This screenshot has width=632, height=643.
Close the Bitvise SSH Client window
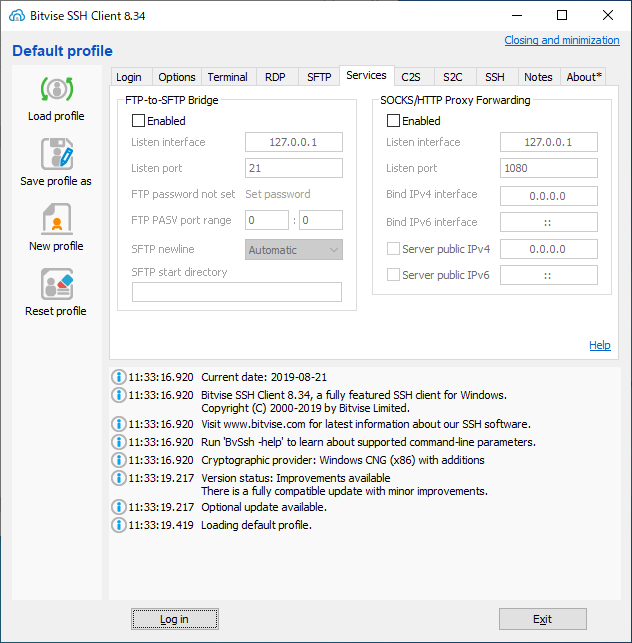point(608,16)
